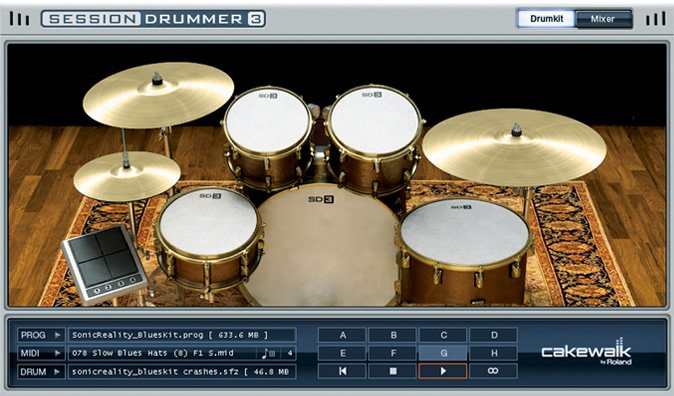
Task: Switch to the Drumkit tab
Action: coord(546,19)
